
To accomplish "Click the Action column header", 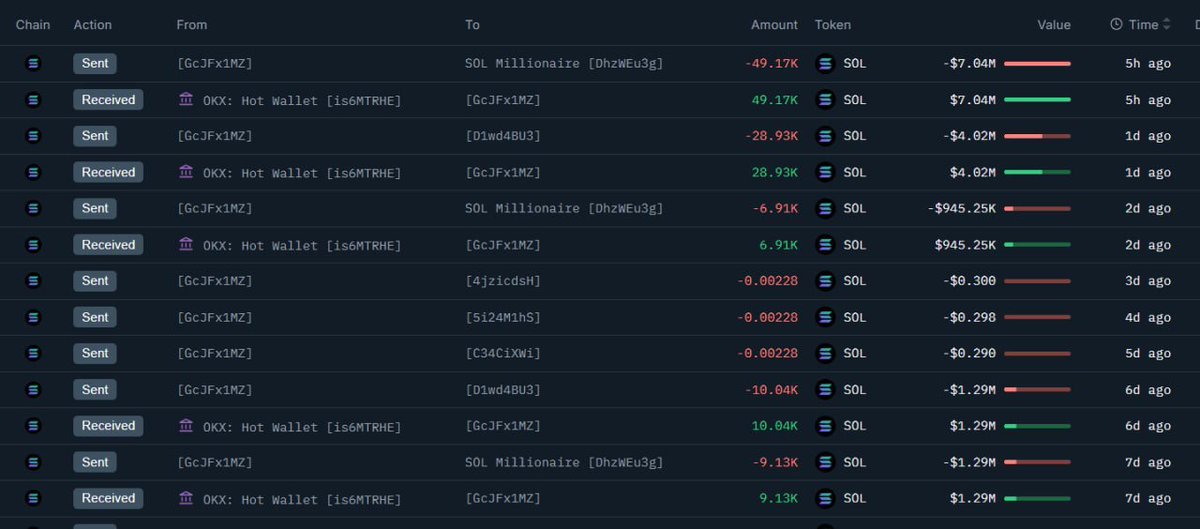I will 93,24.
